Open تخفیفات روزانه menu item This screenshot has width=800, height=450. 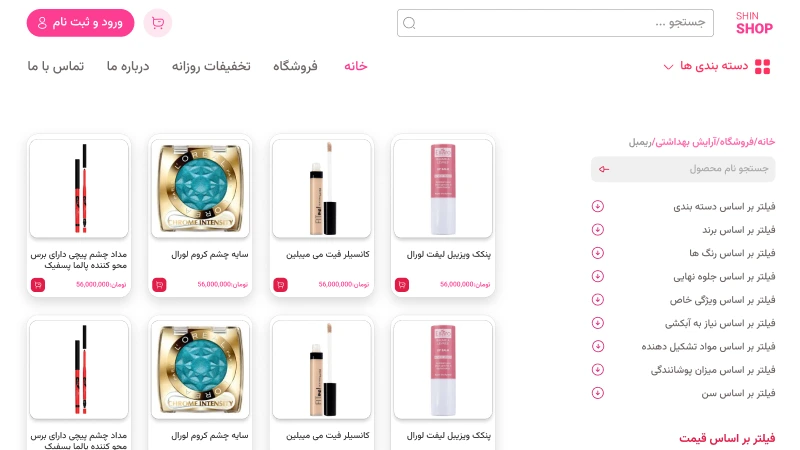[x=211, y=66]
